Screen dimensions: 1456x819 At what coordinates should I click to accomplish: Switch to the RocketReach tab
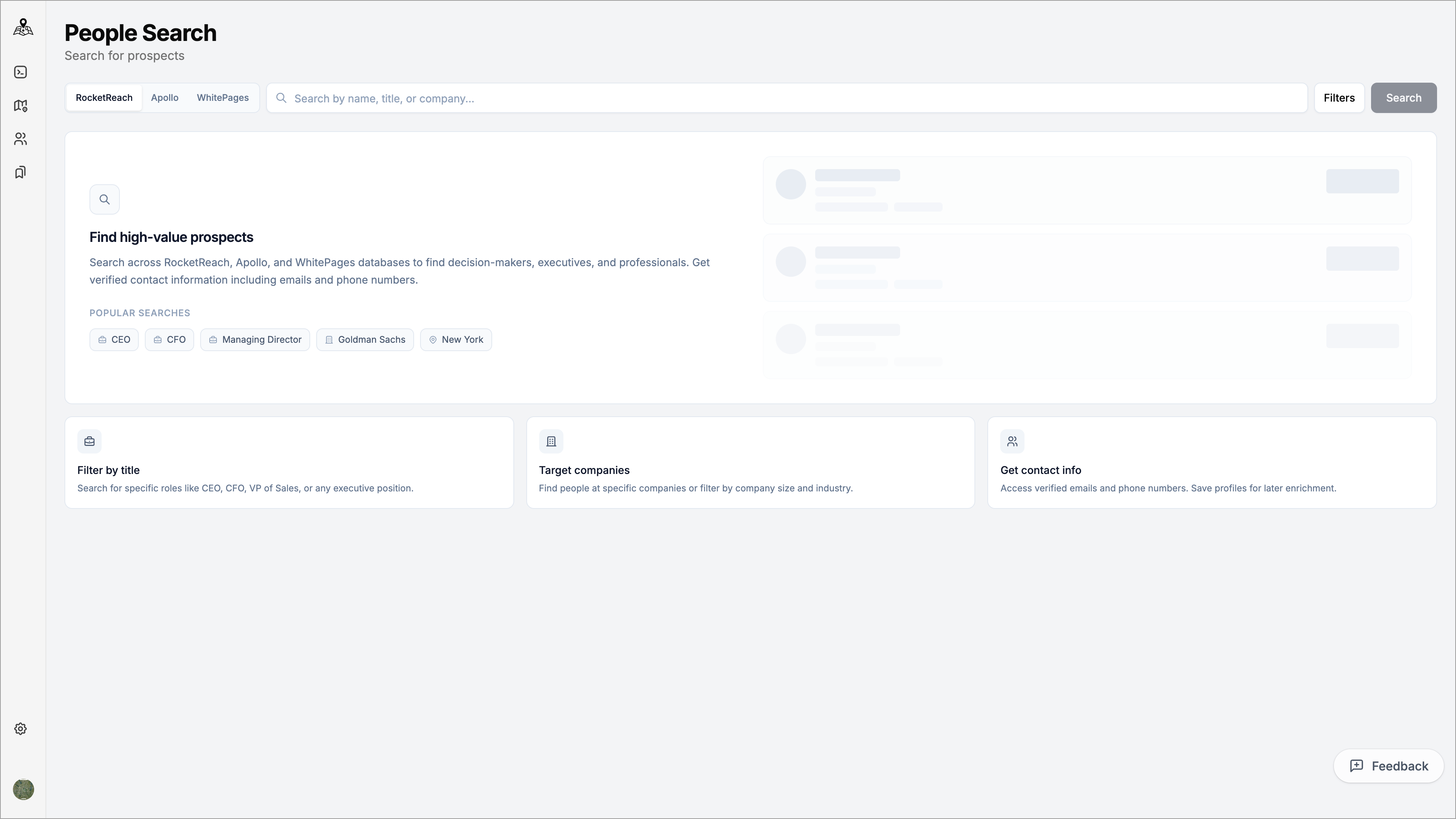[104, 98]
